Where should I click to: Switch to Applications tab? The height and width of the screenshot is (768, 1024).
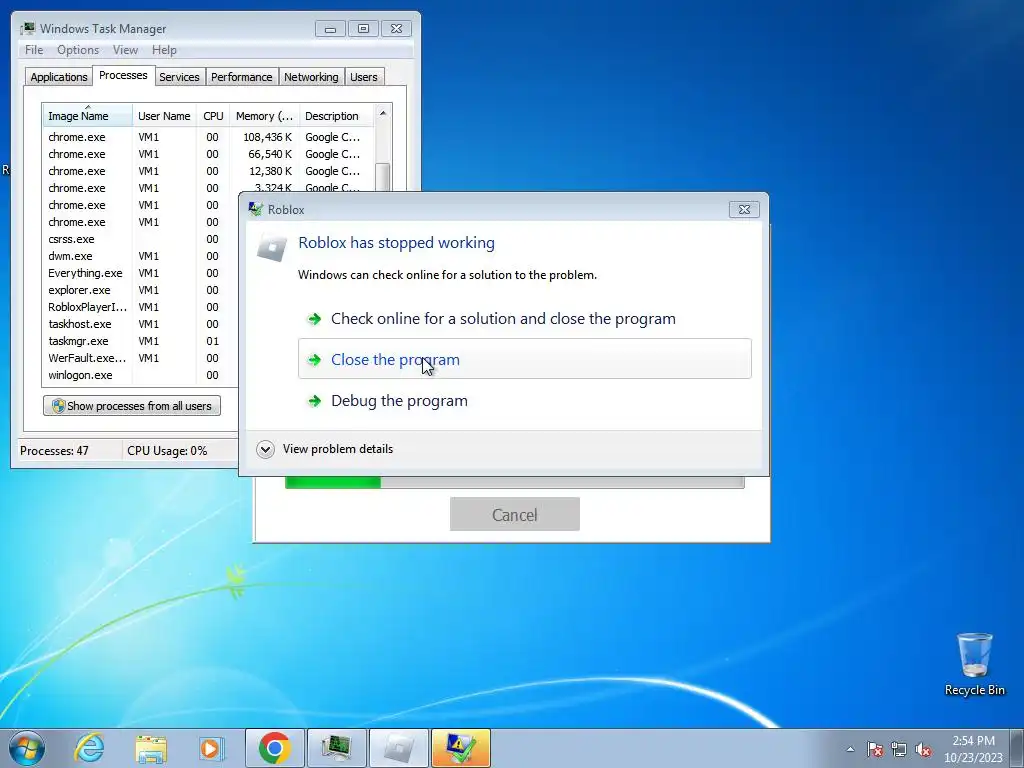59,77
